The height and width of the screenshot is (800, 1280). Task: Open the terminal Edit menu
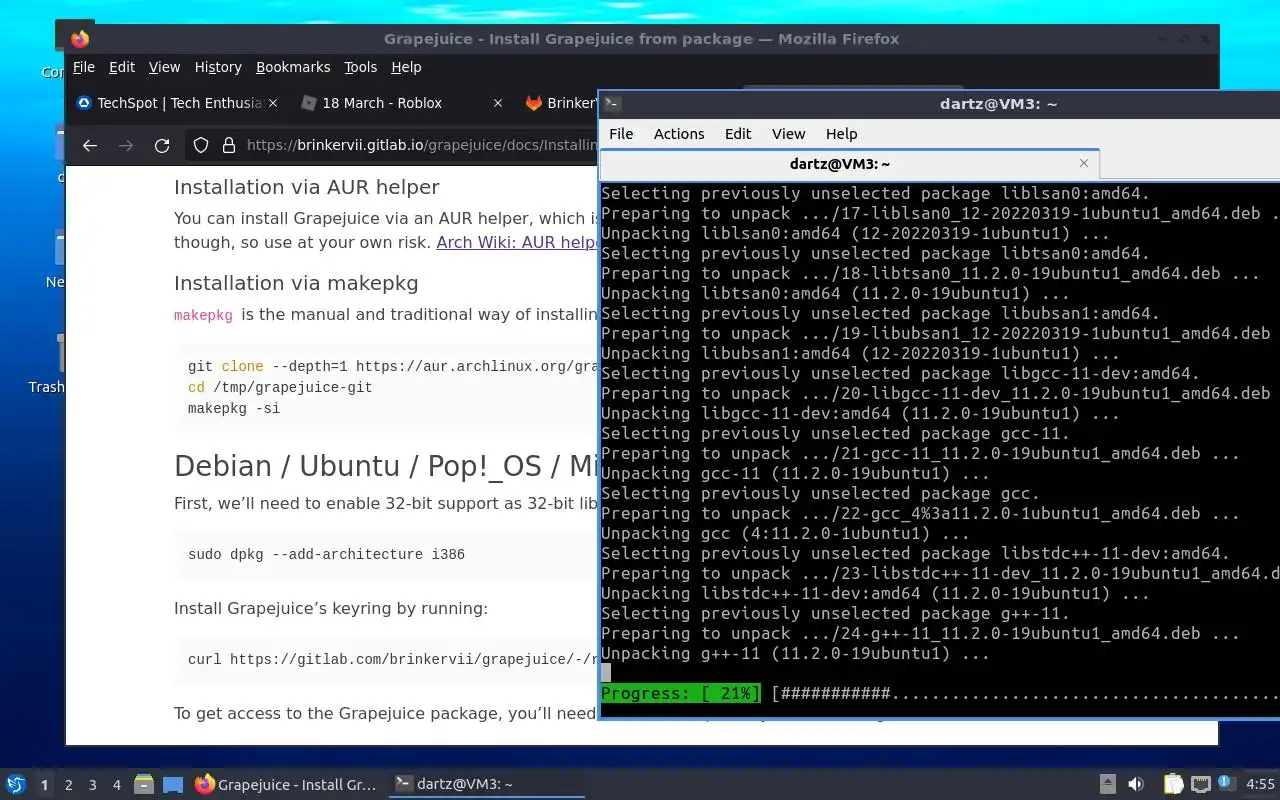click(738, 134)
